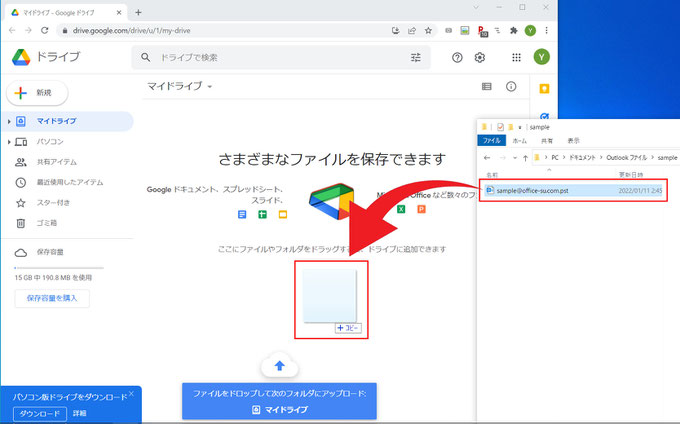Go back in the Explorer window
Image resolution: width=680 pixels, height=424 pixels.
click(x=487, y=158)
